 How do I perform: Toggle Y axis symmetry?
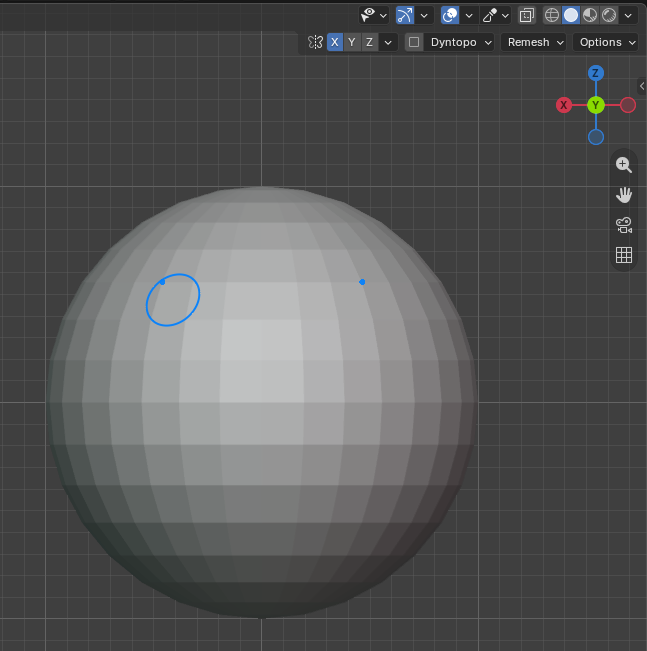click(x=352, y=42)
